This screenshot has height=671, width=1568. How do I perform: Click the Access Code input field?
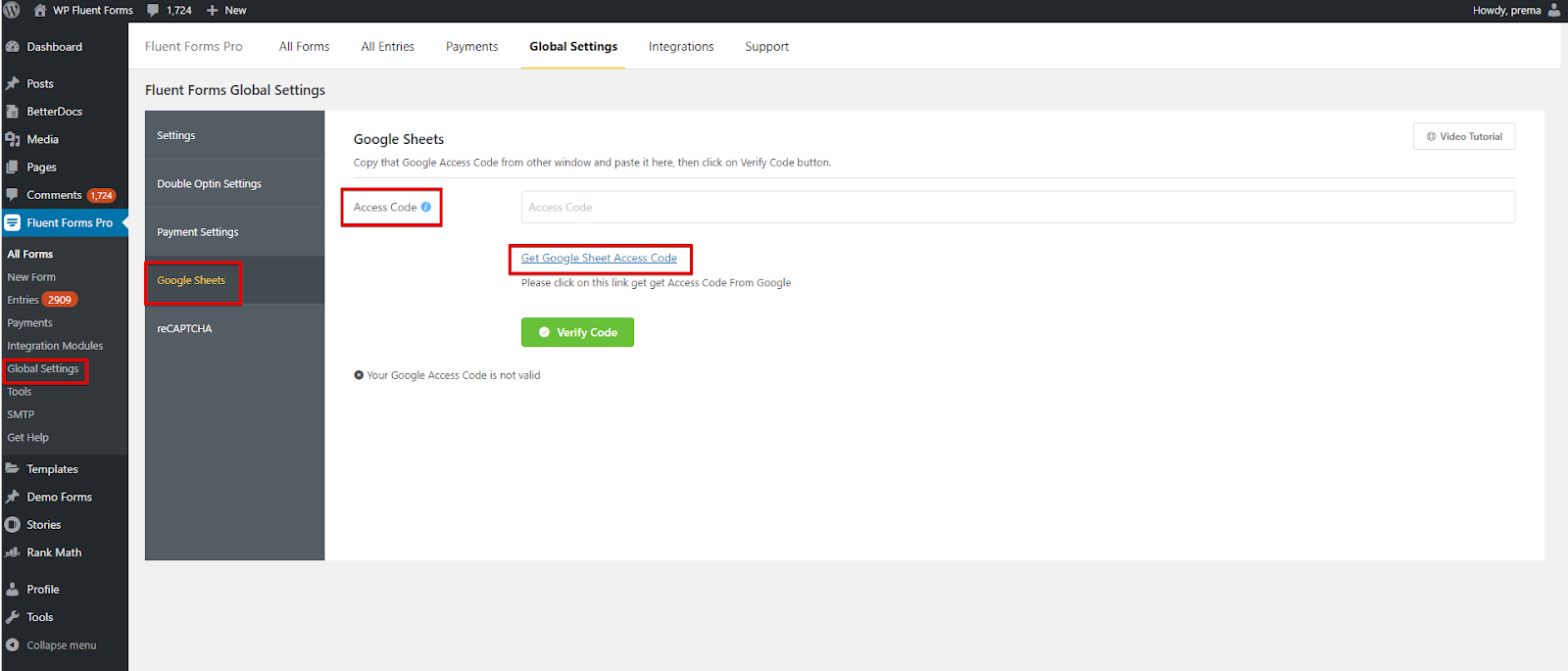[1018, 207]
